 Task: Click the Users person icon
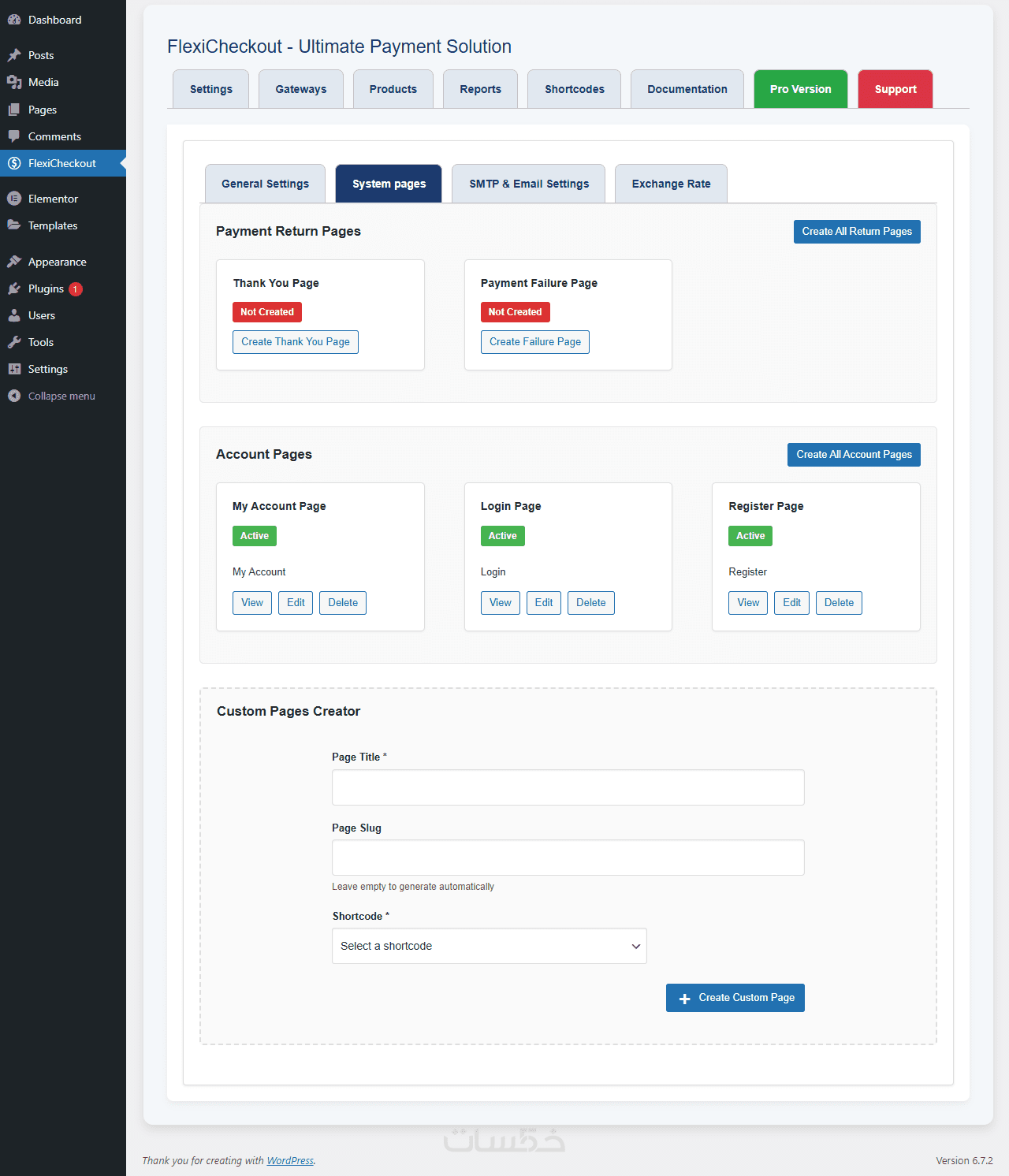click(x=14, y=315)
